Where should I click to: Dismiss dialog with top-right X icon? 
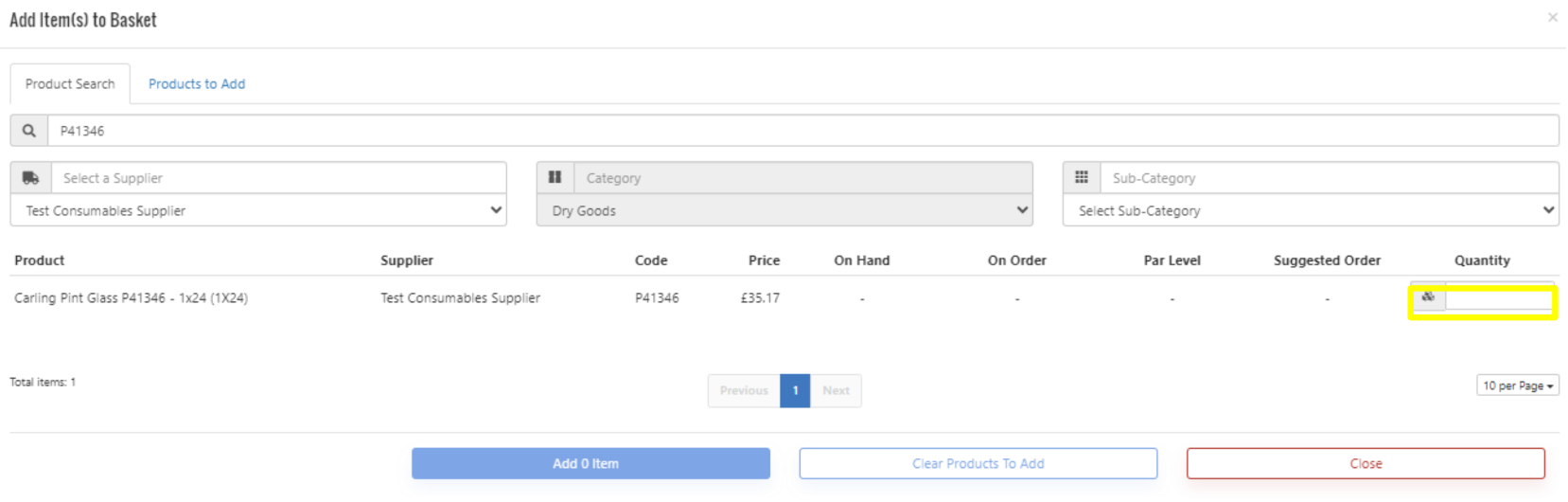(1552, 18)
